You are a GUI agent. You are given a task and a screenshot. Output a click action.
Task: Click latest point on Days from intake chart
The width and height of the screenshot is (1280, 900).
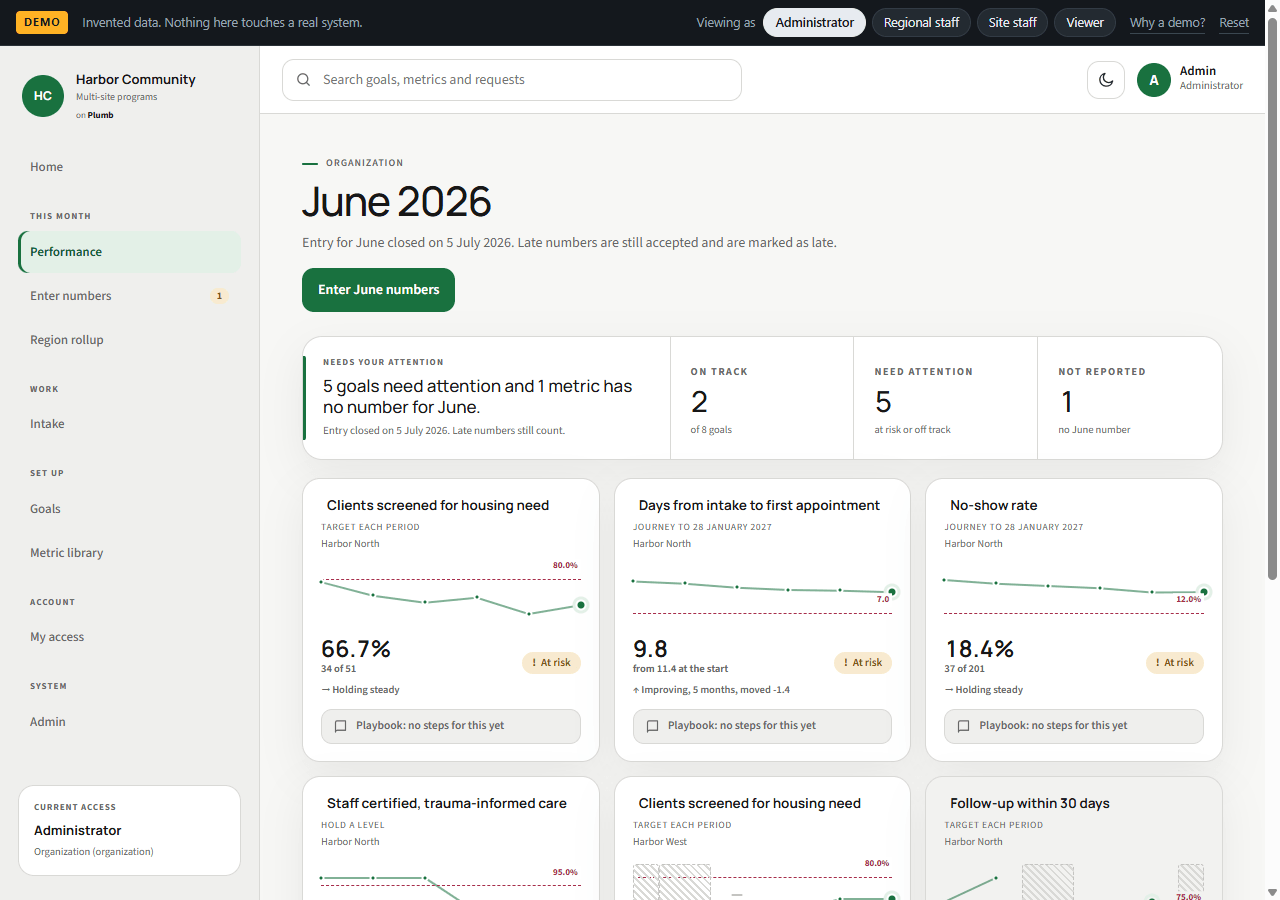892,592
